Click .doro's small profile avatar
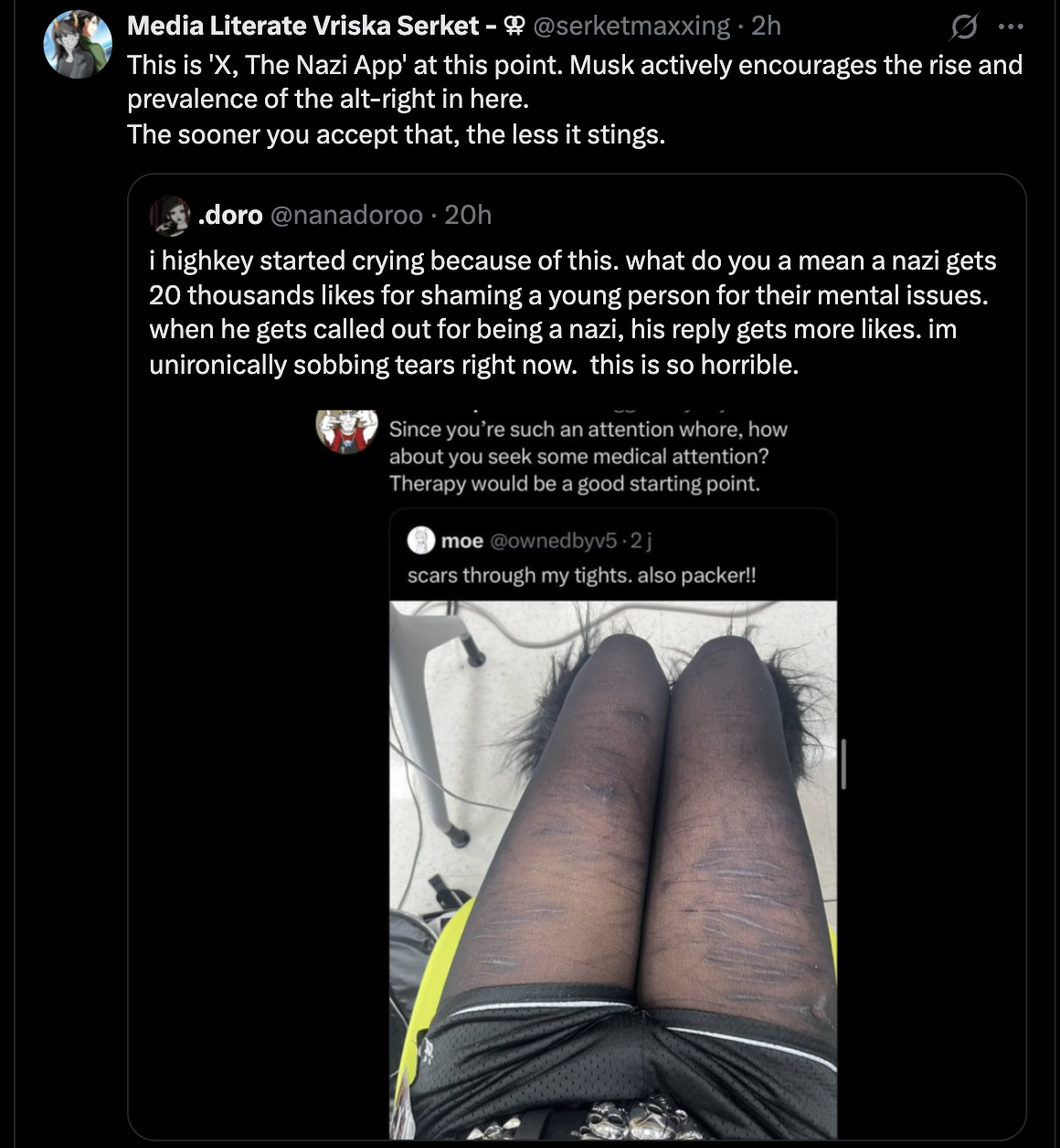This screenshot has height=1148, width=1060. (170, 217)
